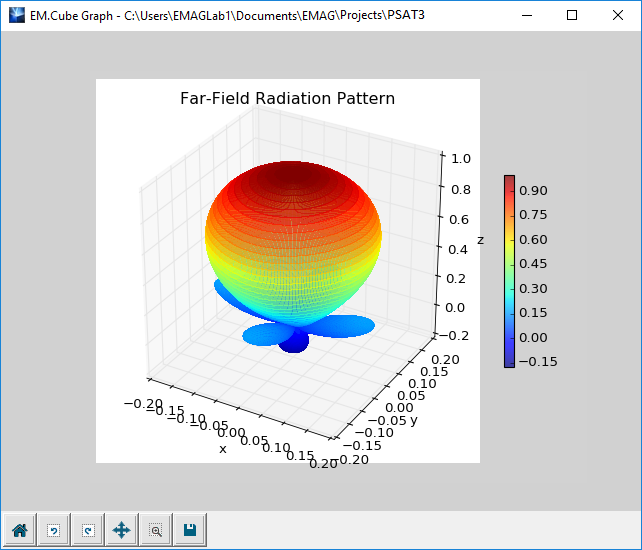Screen dimensions: 642x550
Task: Click the dark blue bottom of the colorbar
Action: [x=509, y=360]
